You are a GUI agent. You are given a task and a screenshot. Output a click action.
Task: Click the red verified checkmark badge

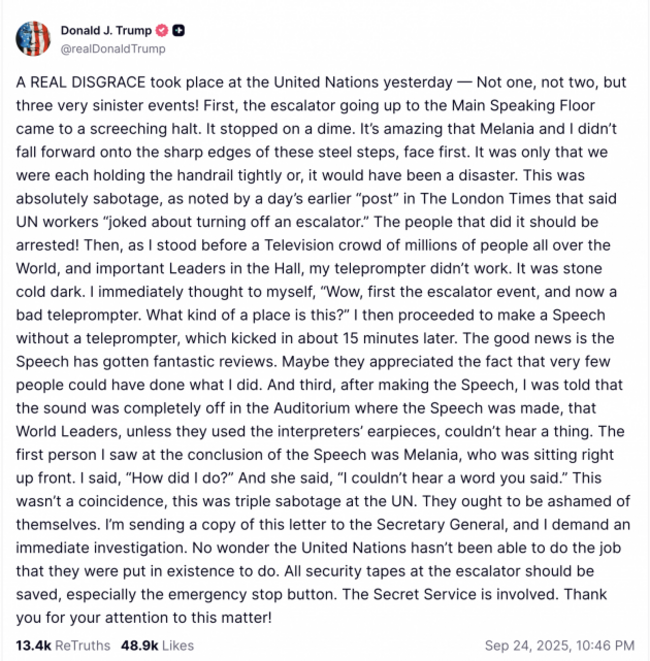click(161, 30)
